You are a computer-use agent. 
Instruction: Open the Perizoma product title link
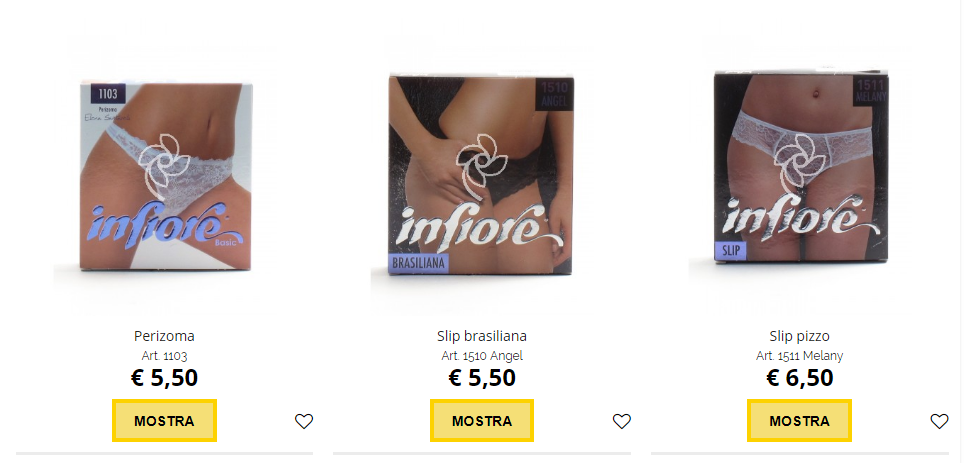pos(164,336)
